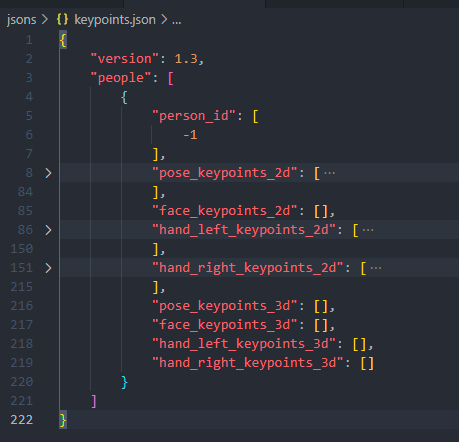Click "hand_right_keypoints_3d" key text
The width and height of the screenshot is (459, 442).
click(x=248, y=363)
